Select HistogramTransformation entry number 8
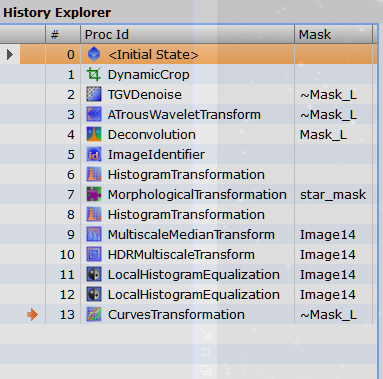Image resolution: width=383 pixels, height=379 pixels. [186, 215]
